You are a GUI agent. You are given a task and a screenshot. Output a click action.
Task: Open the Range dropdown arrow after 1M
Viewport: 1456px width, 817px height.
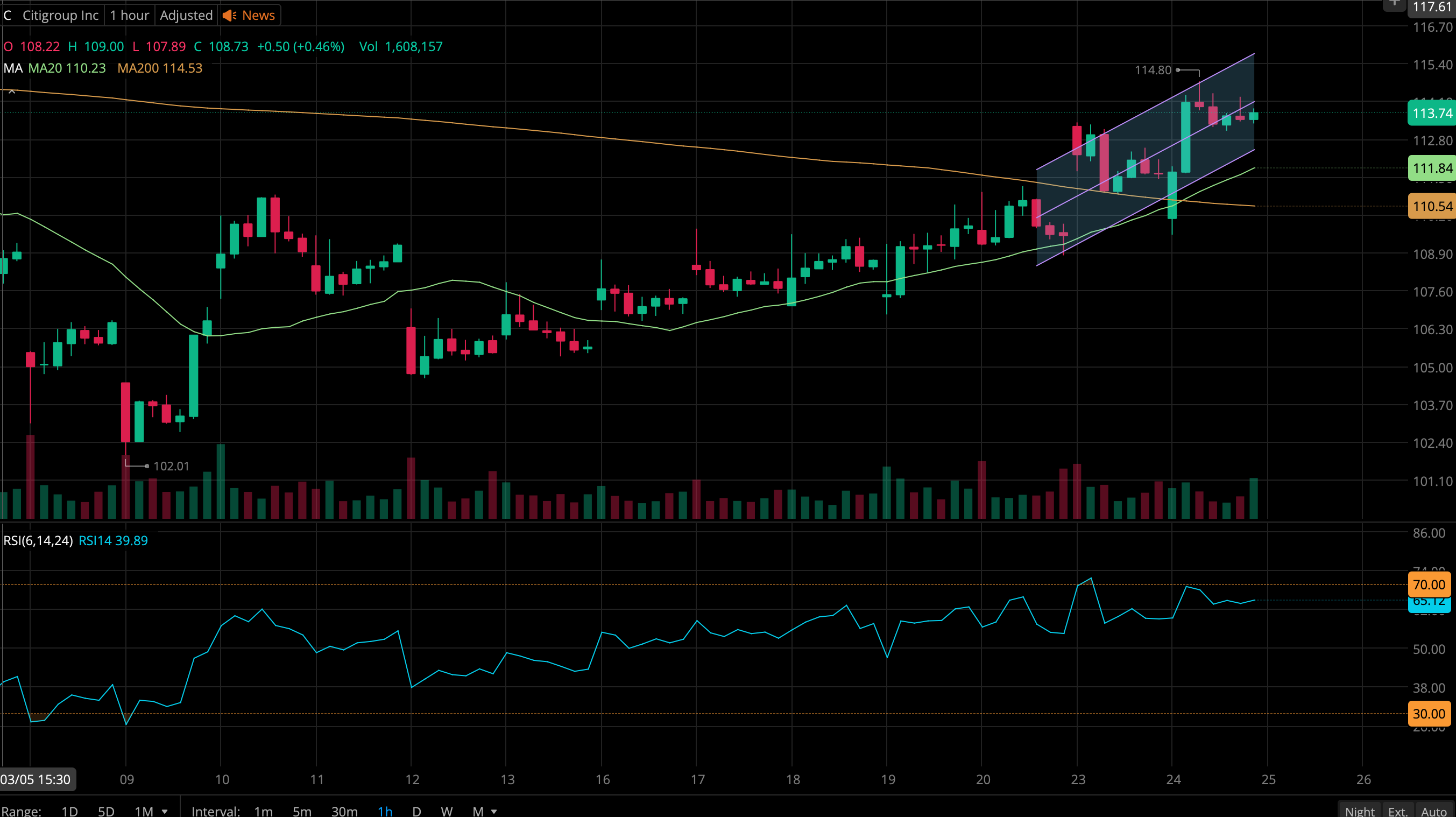click(165, 811)
